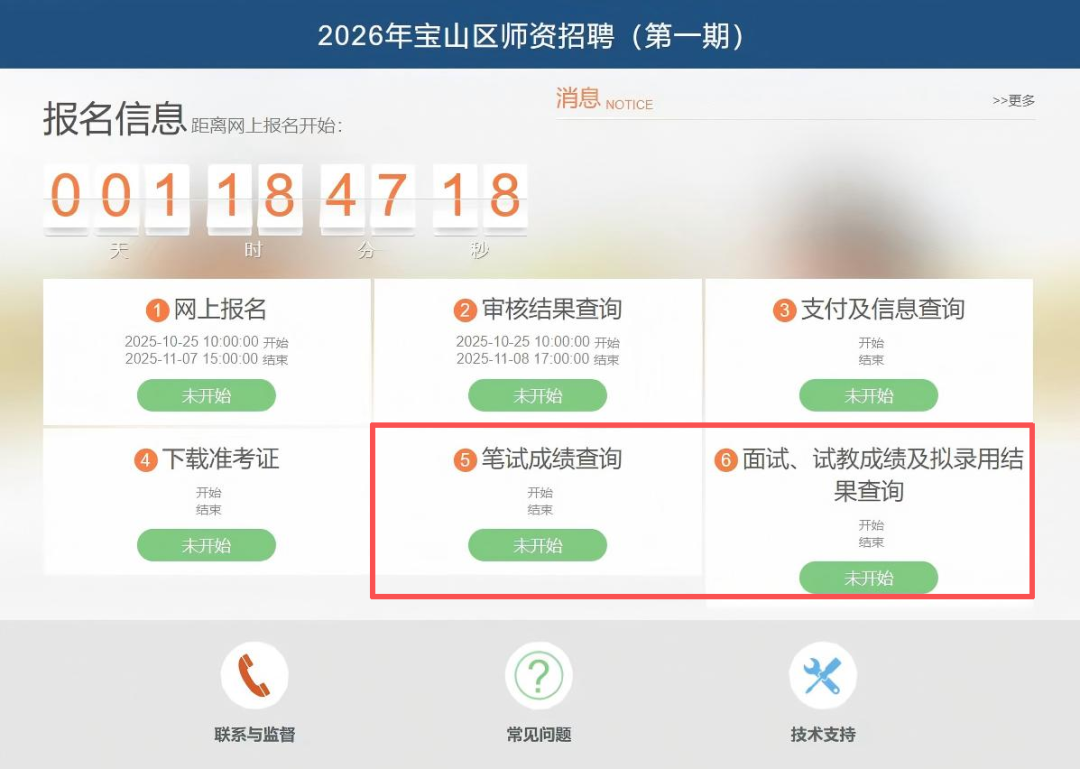The image size is (1080, 769).
Task: Open the >>更多 notices link
Action: 1013,101
